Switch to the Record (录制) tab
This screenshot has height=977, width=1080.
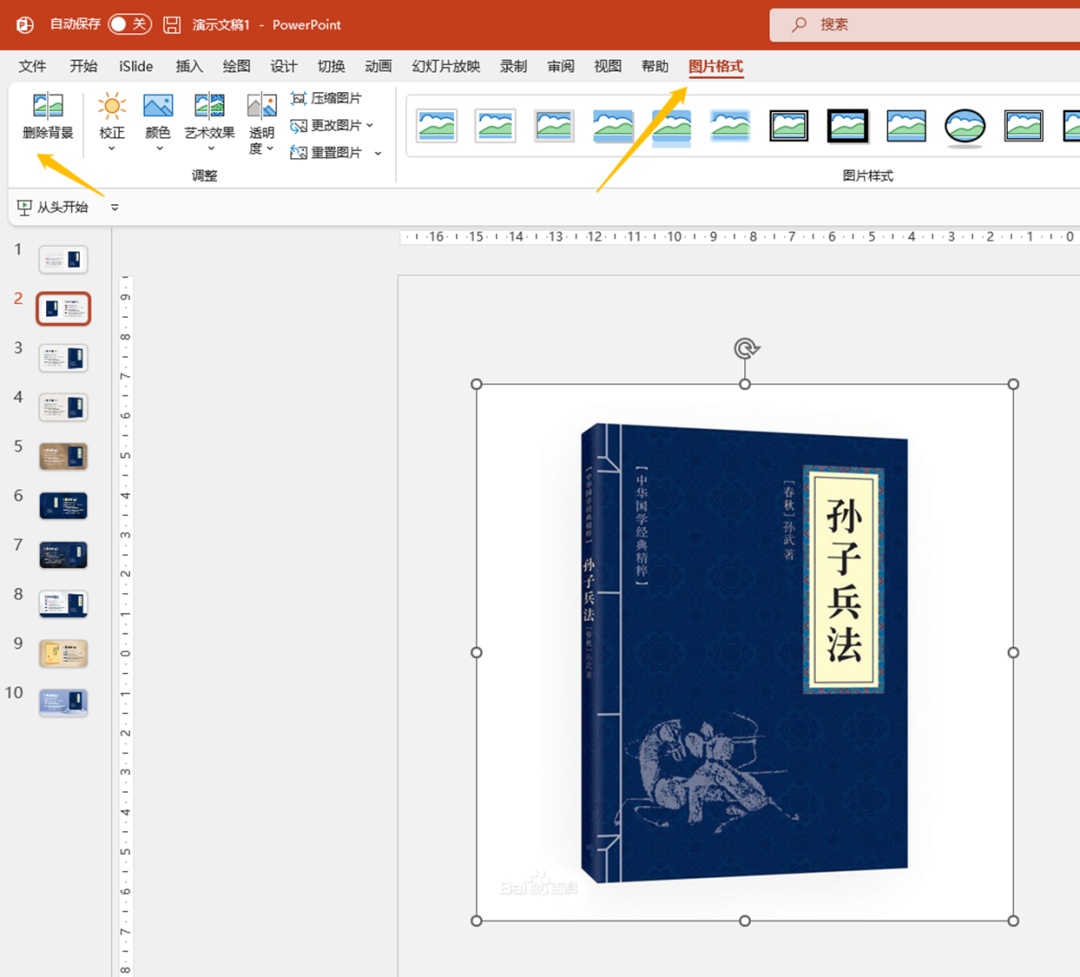(513, 66)
